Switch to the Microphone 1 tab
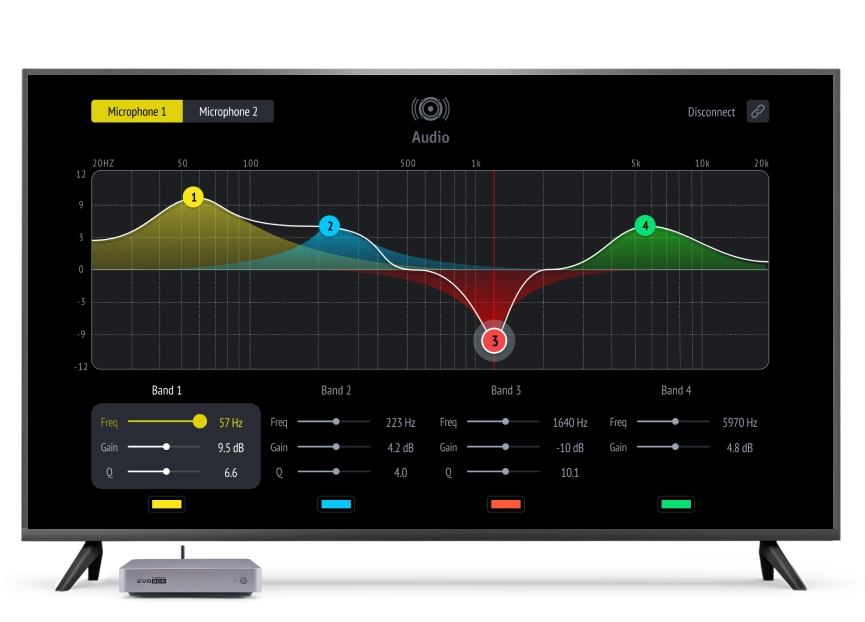The height and width of the screenshot is (622, 865). [137, 112]
